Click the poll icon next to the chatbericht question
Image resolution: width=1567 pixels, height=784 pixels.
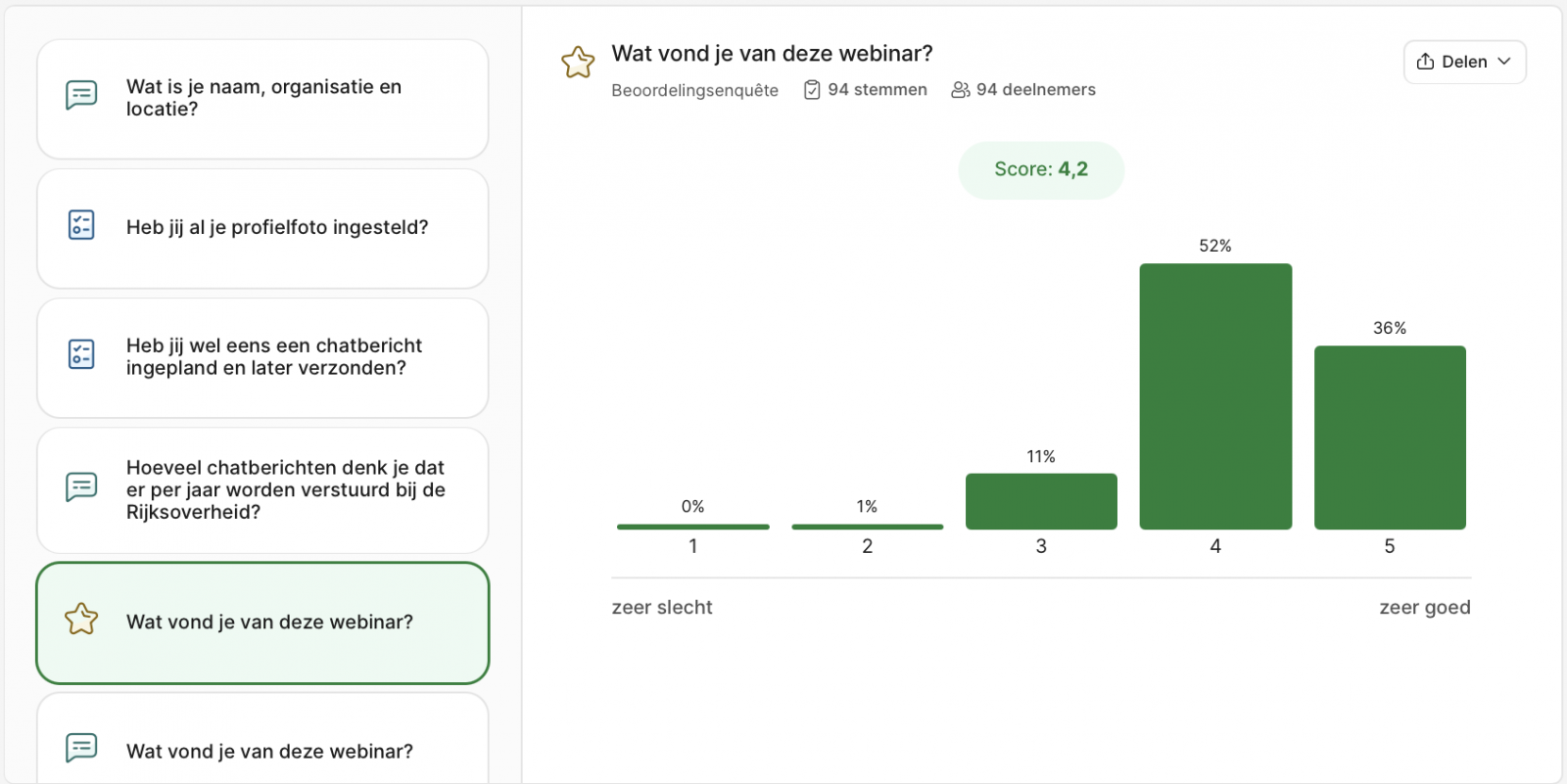(81, 354)
